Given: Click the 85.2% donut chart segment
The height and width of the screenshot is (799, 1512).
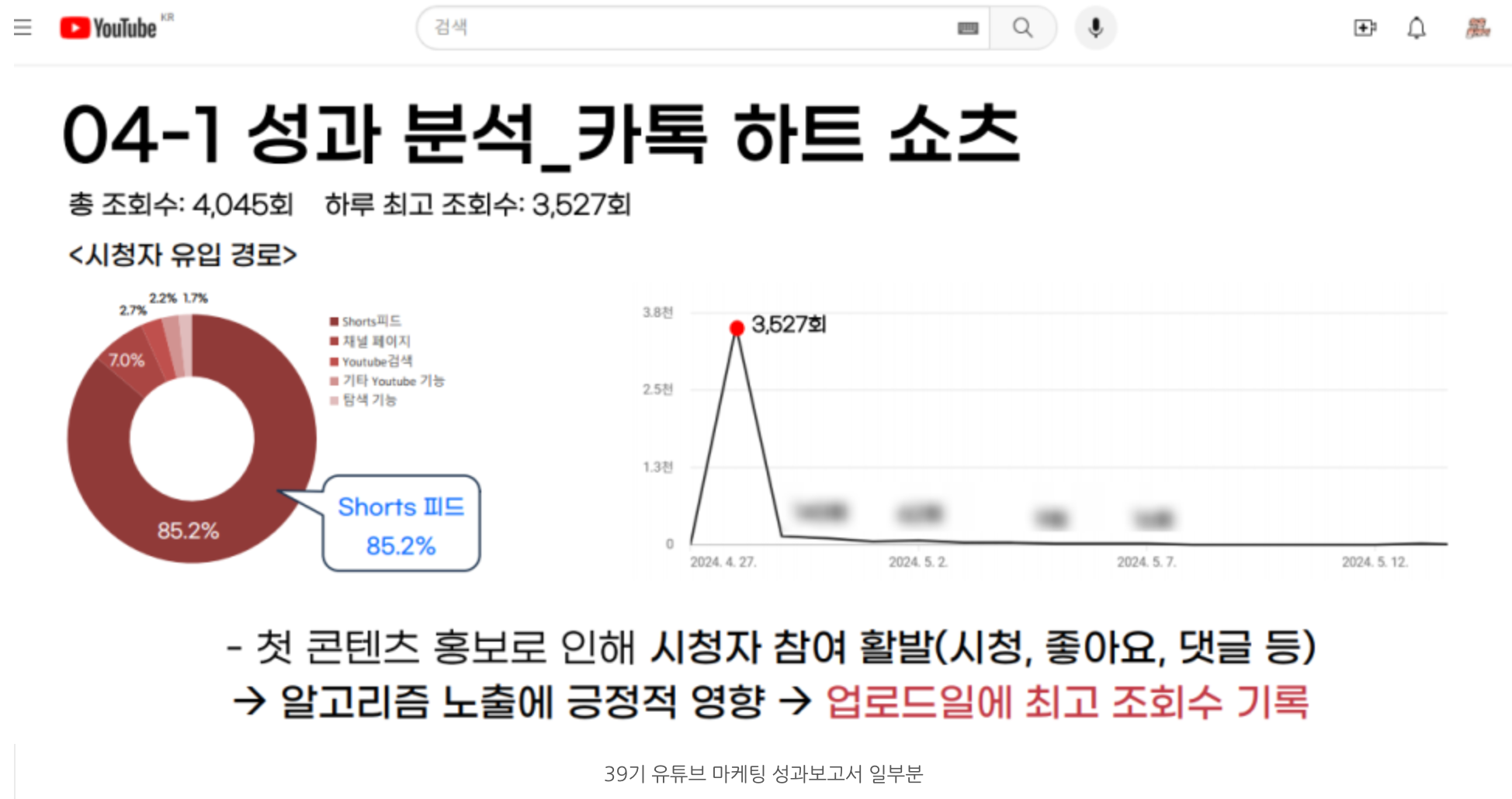Looking at the screenshot, I should pos(189,531).
